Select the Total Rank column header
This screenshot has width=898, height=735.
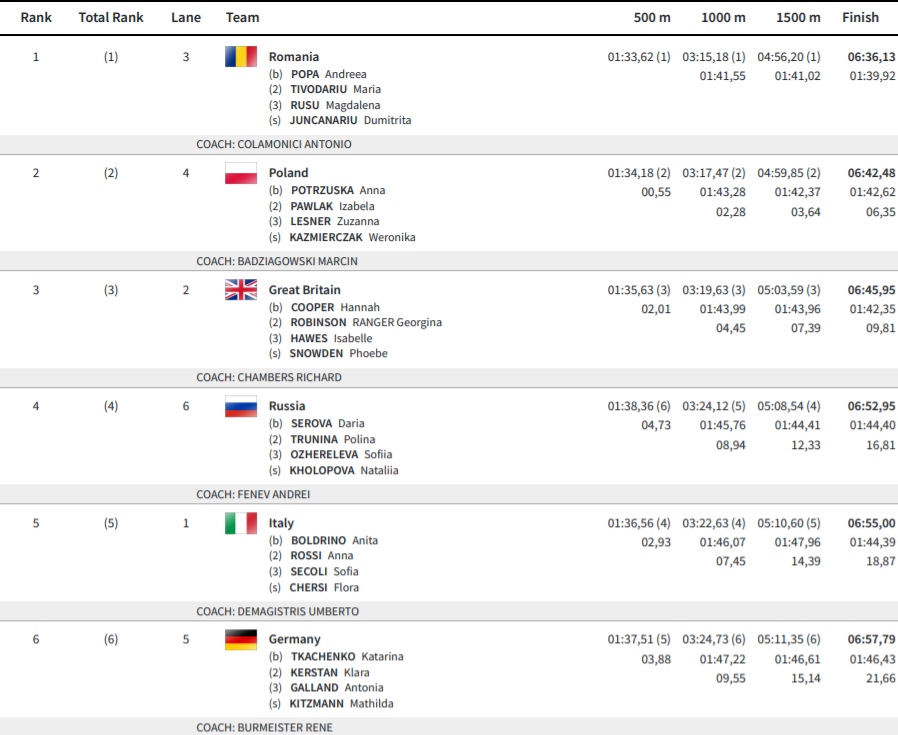point(111,17)
